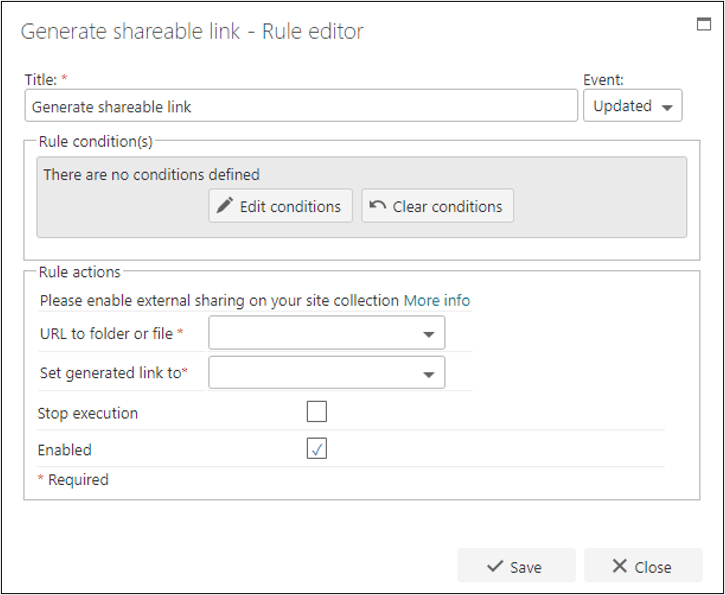Click the 'Rule actions' section label
The height and width of the screenshot is (595, 725).
80,272
